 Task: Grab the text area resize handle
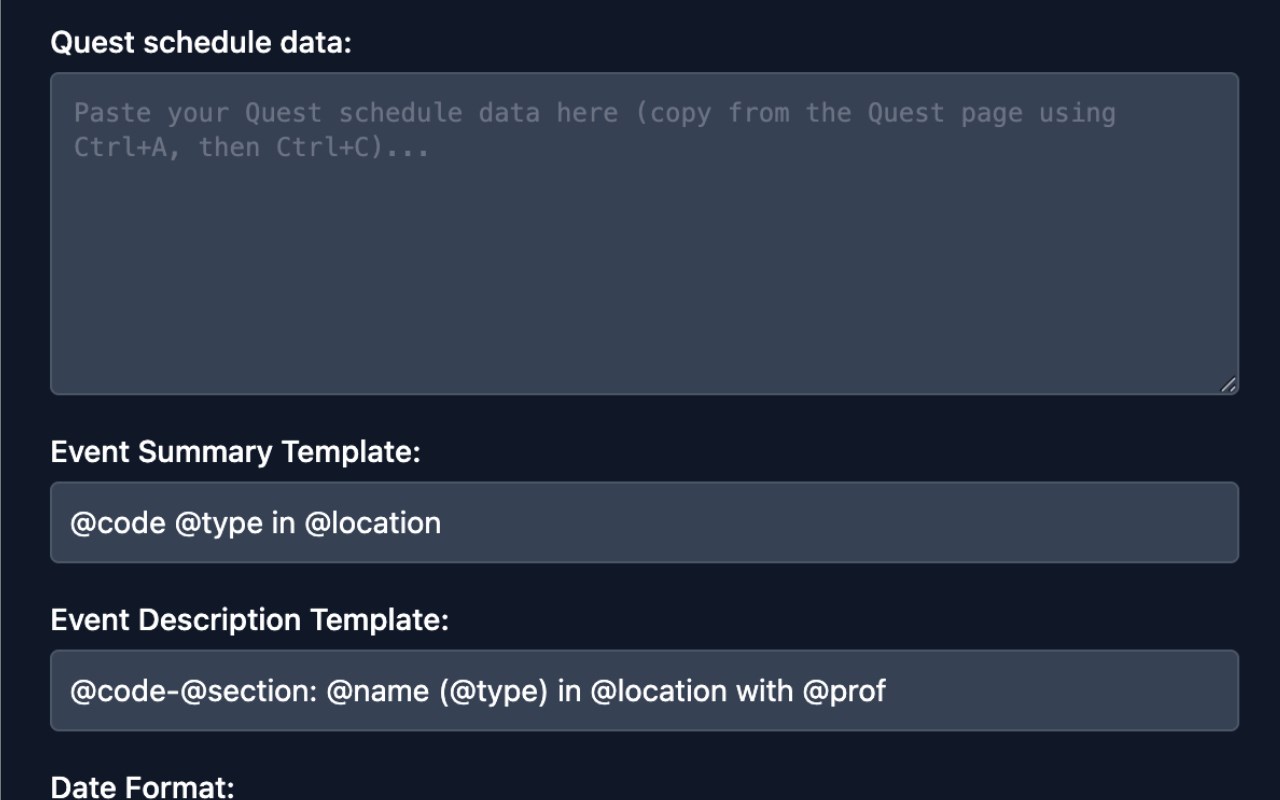(x=1229, y=385)
